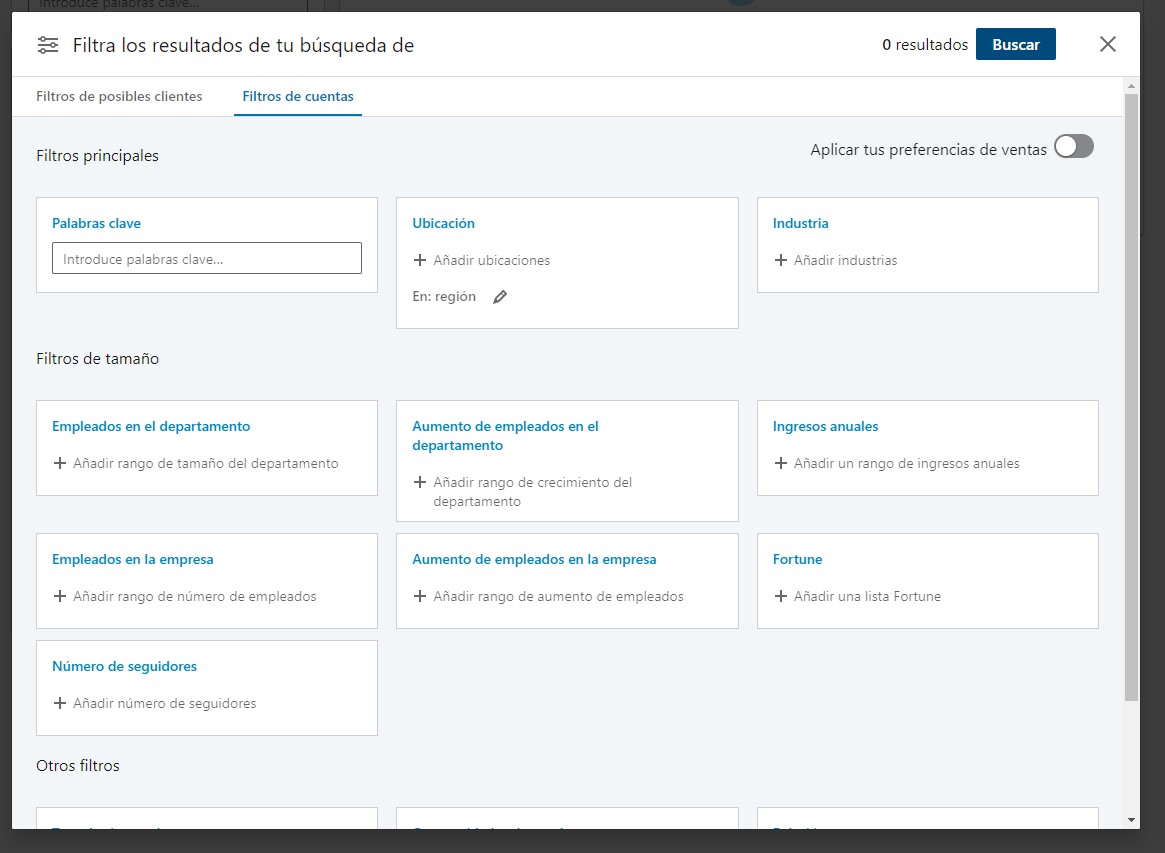Click plus icon for Añadir número de seguidores
Image resolution: width=1165 pixels, height=853 pixels.
click(x=60, y=703)
